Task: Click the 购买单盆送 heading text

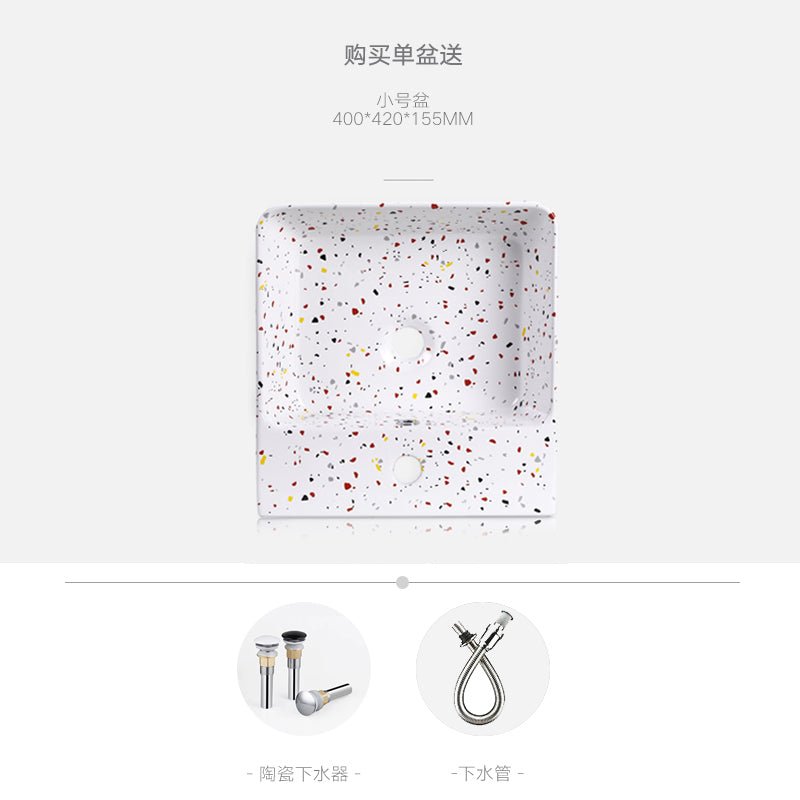Action: pyautogui.click(x=403, y=55)
